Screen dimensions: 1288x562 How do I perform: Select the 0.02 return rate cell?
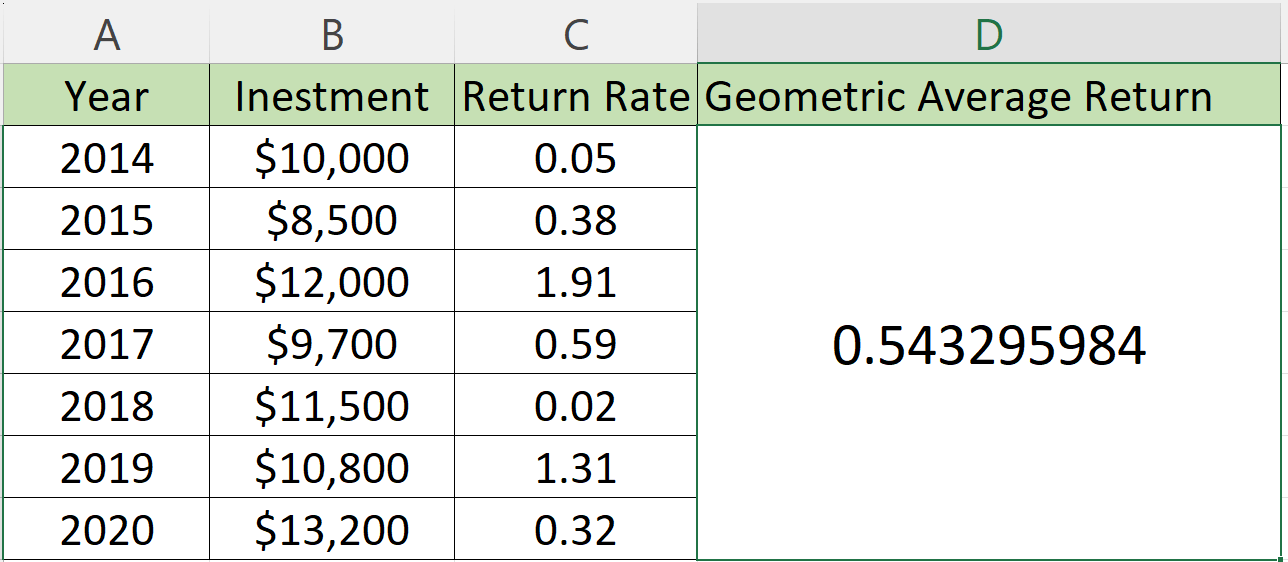tap(576, 405)
